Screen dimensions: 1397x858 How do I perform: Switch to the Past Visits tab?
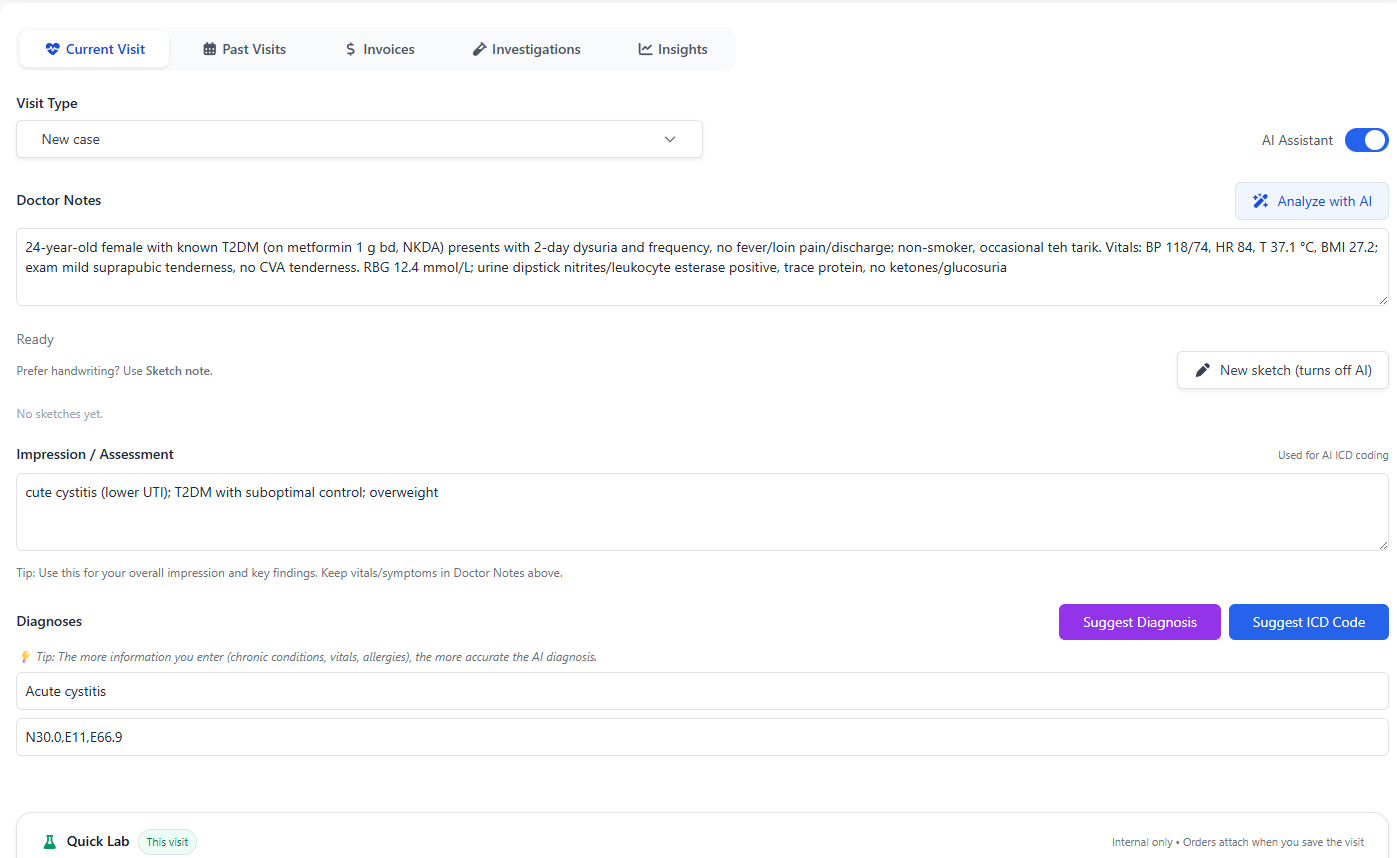pyautogui.click(x=243, y=48)
